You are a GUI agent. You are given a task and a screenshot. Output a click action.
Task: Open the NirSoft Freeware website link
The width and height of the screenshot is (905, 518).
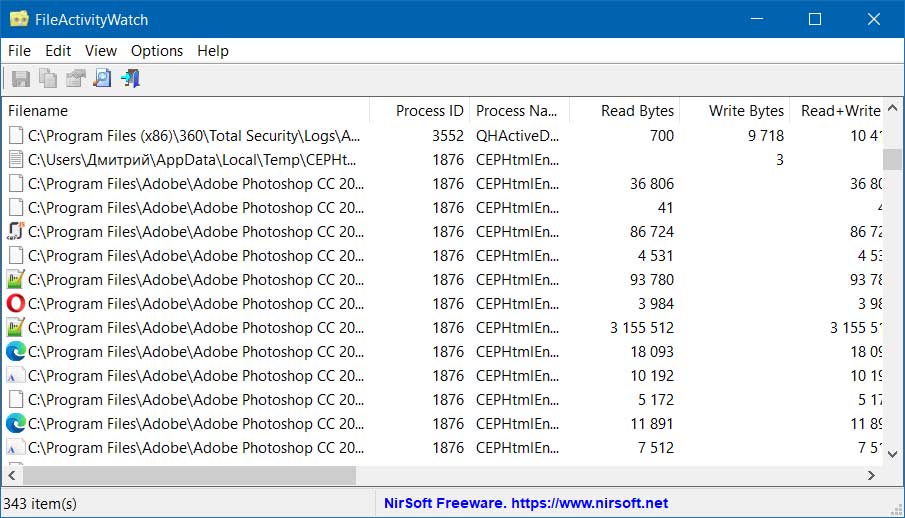coord(526,504)
